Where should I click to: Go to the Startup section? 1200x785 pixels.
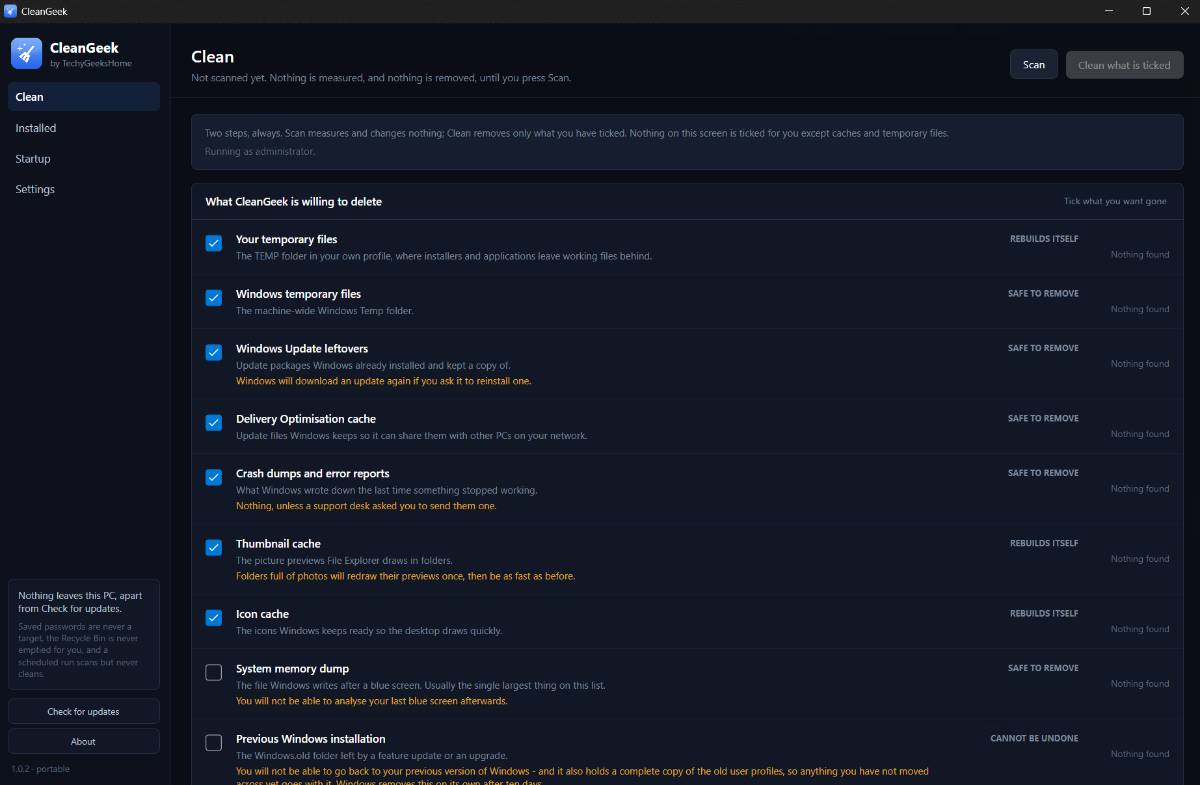(84, 159)
